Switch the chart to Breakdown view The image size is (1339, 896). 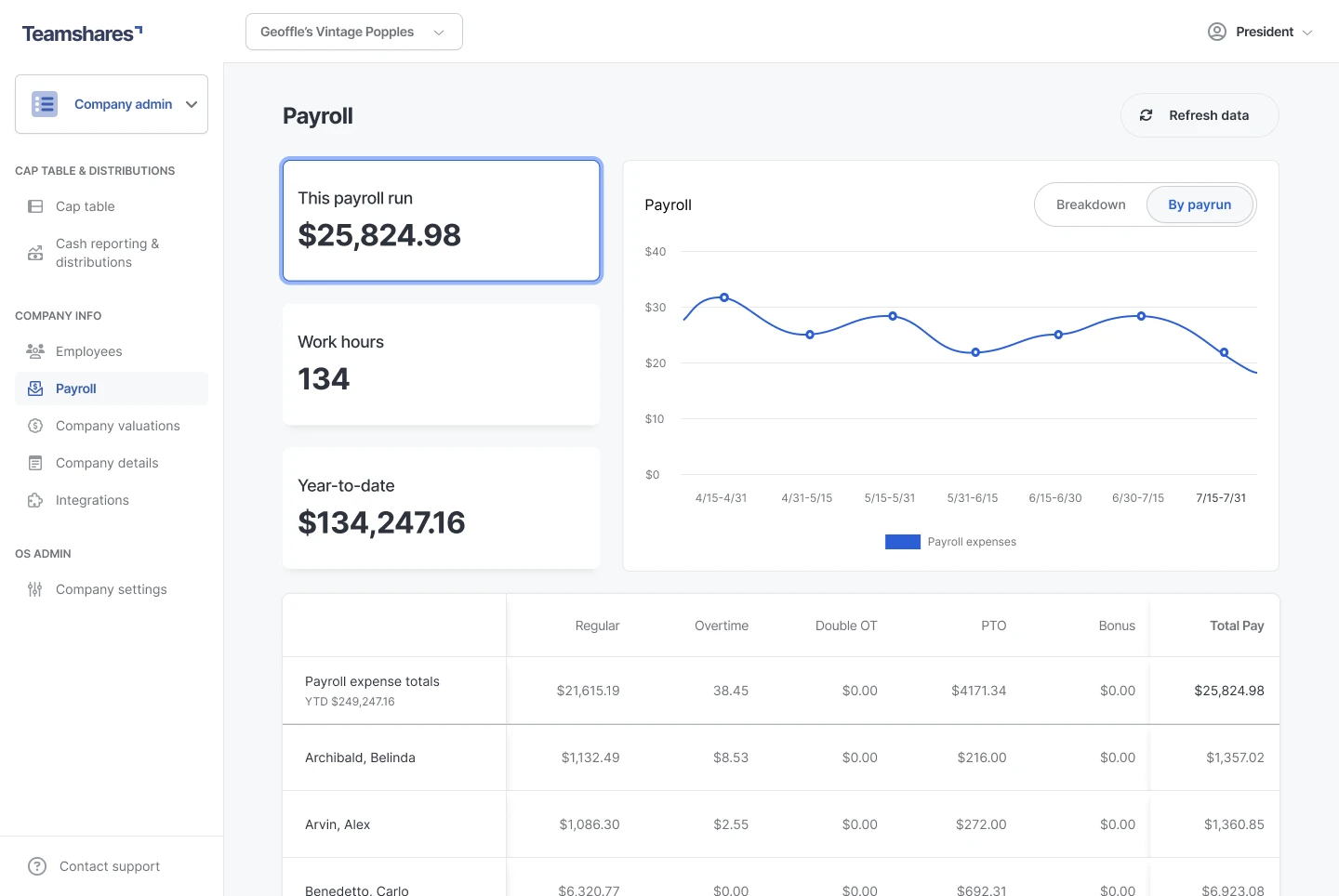[1091, 204]
